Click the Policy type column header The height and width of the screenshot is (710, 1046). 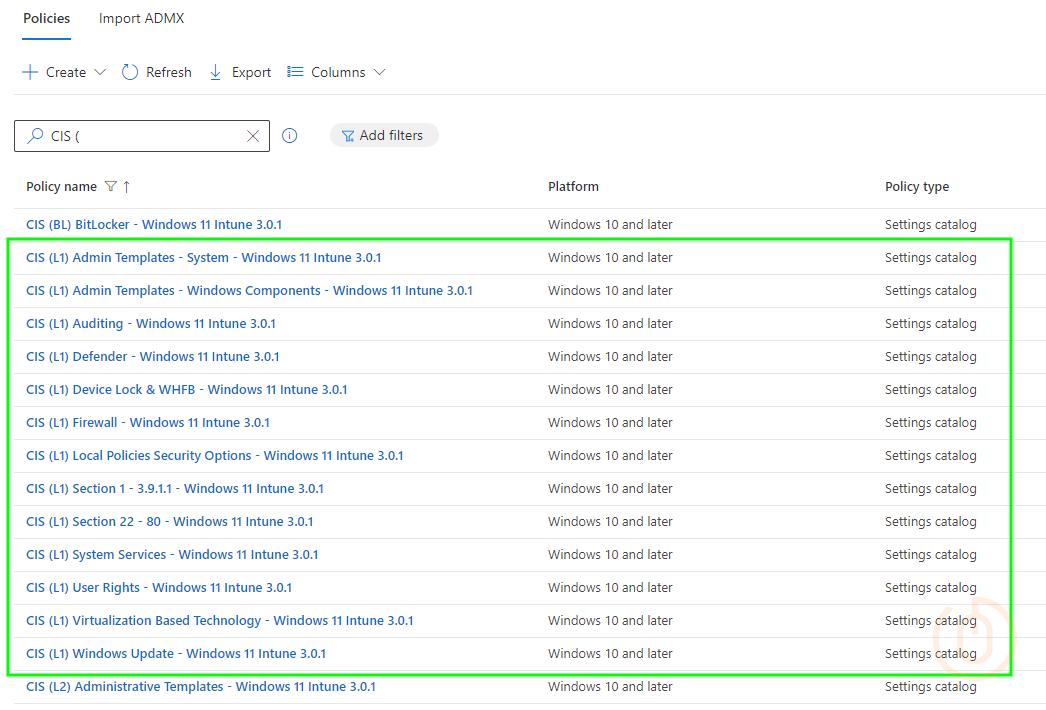(x=916, y=187)
